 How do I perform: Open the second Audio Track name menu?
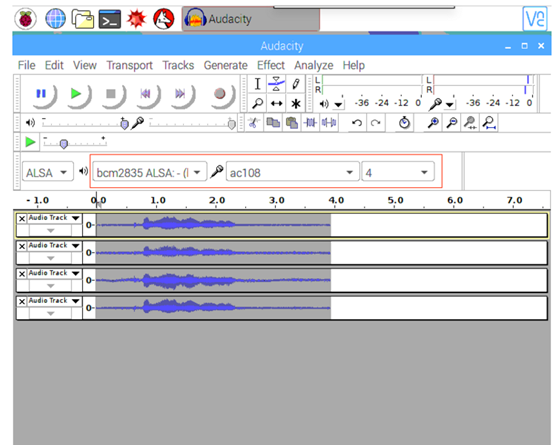pyautogui.click(x=54, y=246)
